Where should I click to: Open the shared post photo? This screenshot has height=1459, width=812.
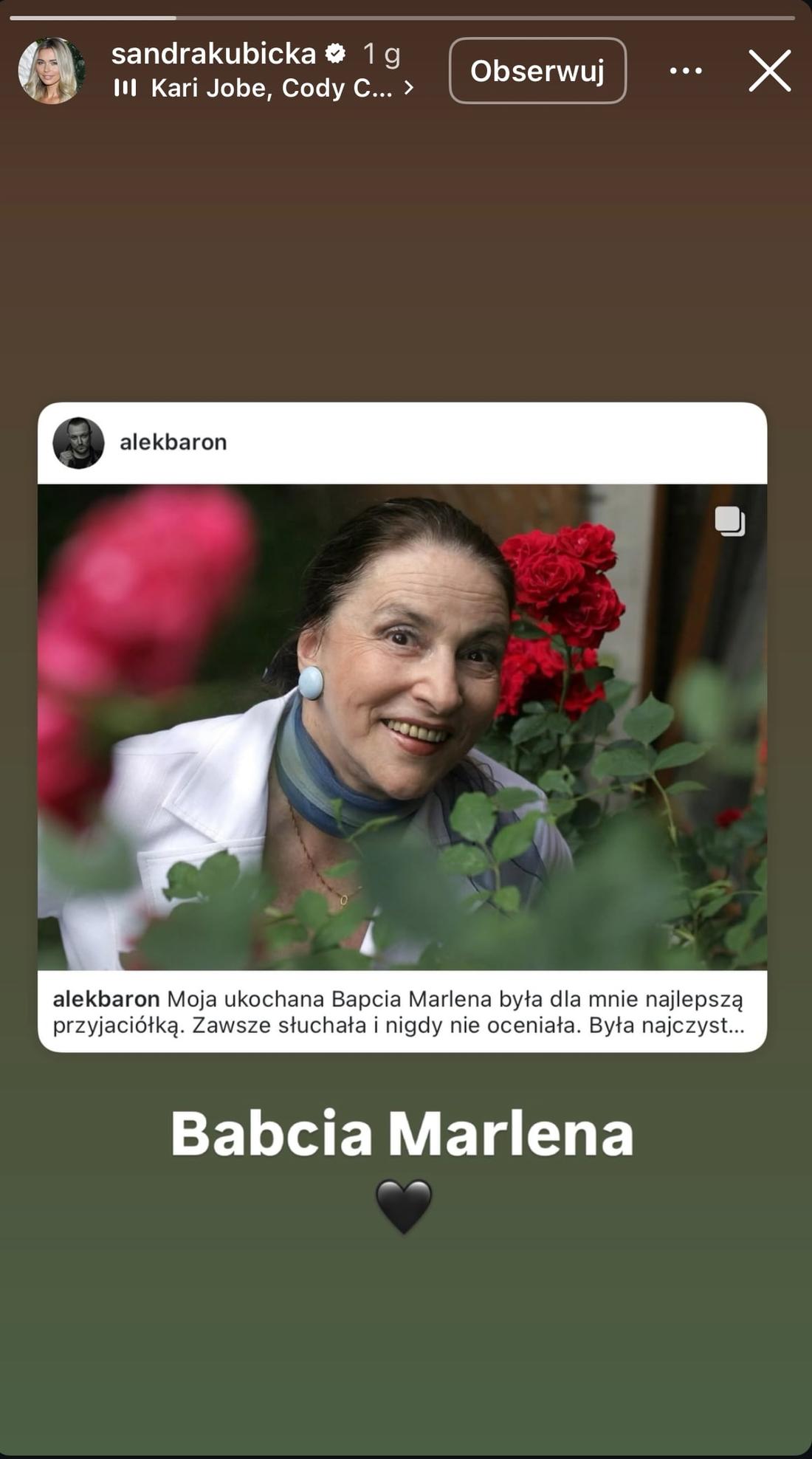click(x=402, y=727)
